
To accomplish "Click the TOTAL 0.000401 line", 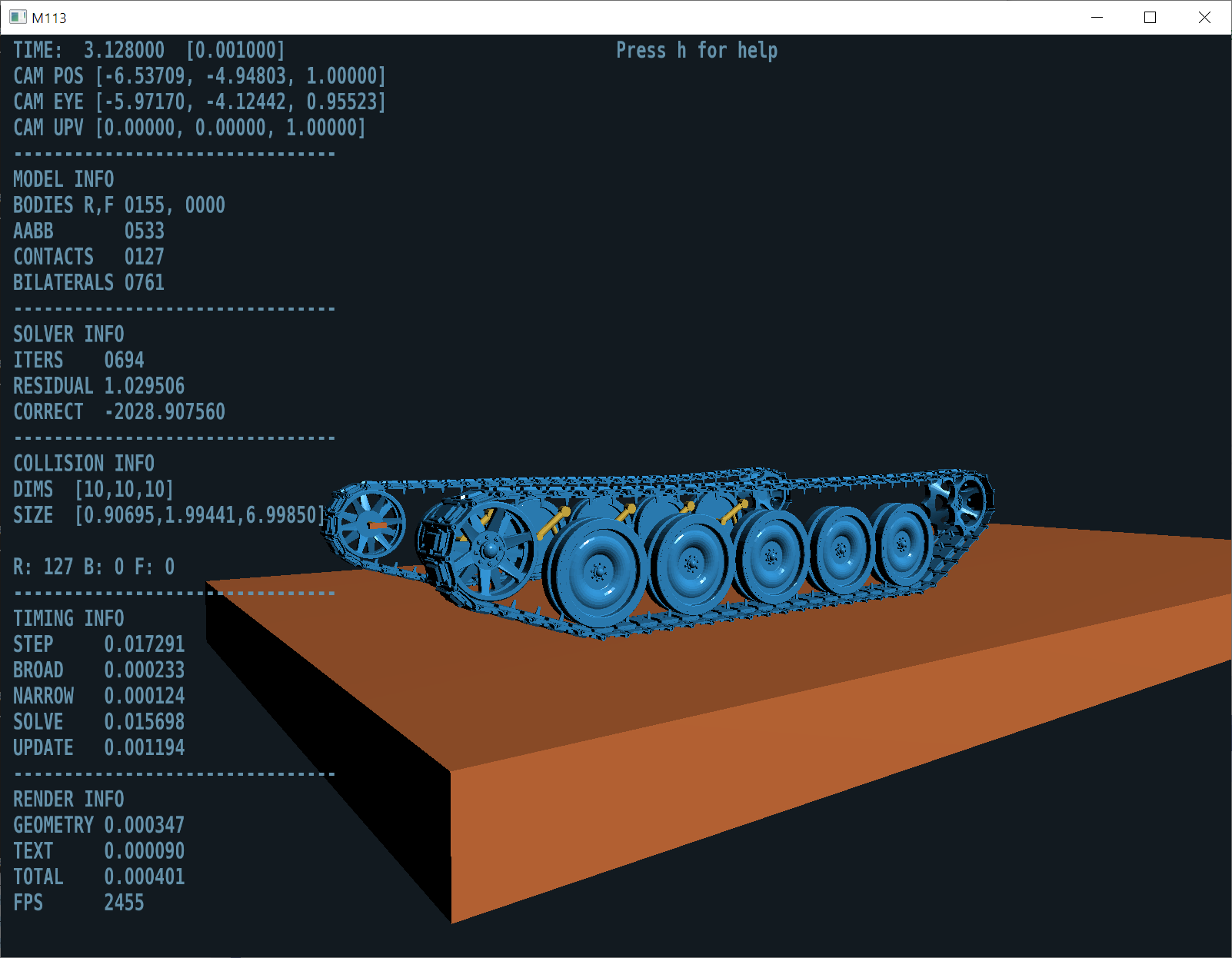I will [x=99, y=877].
